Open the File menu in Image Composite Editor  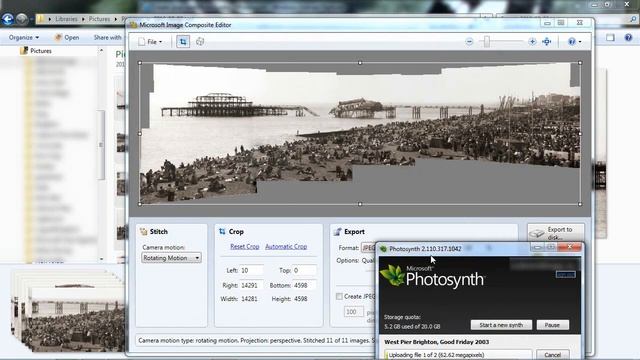(x=150, y=42)
